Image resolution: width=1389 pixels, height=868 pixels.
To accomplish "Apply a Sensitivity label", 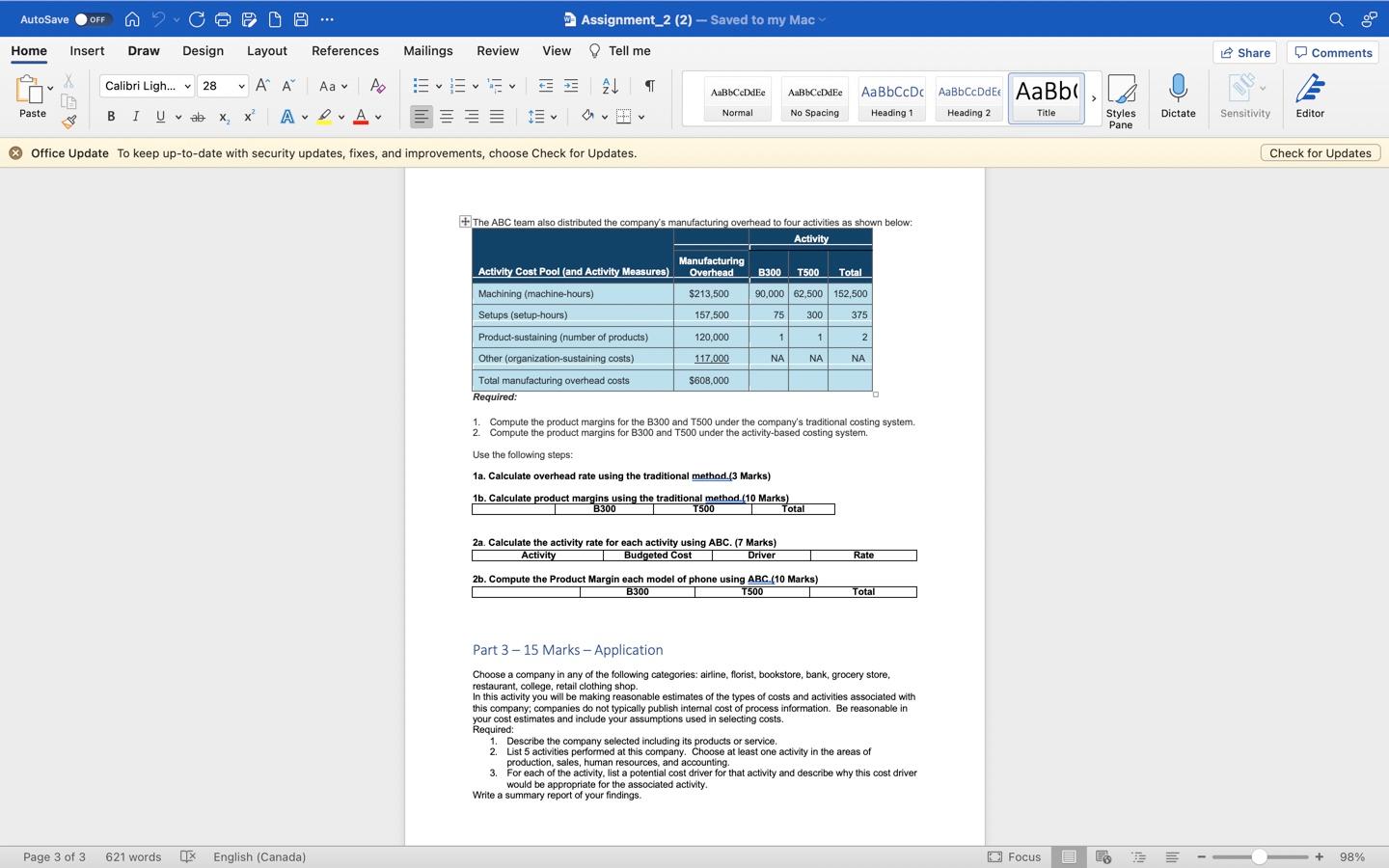I will point(1243,96).
